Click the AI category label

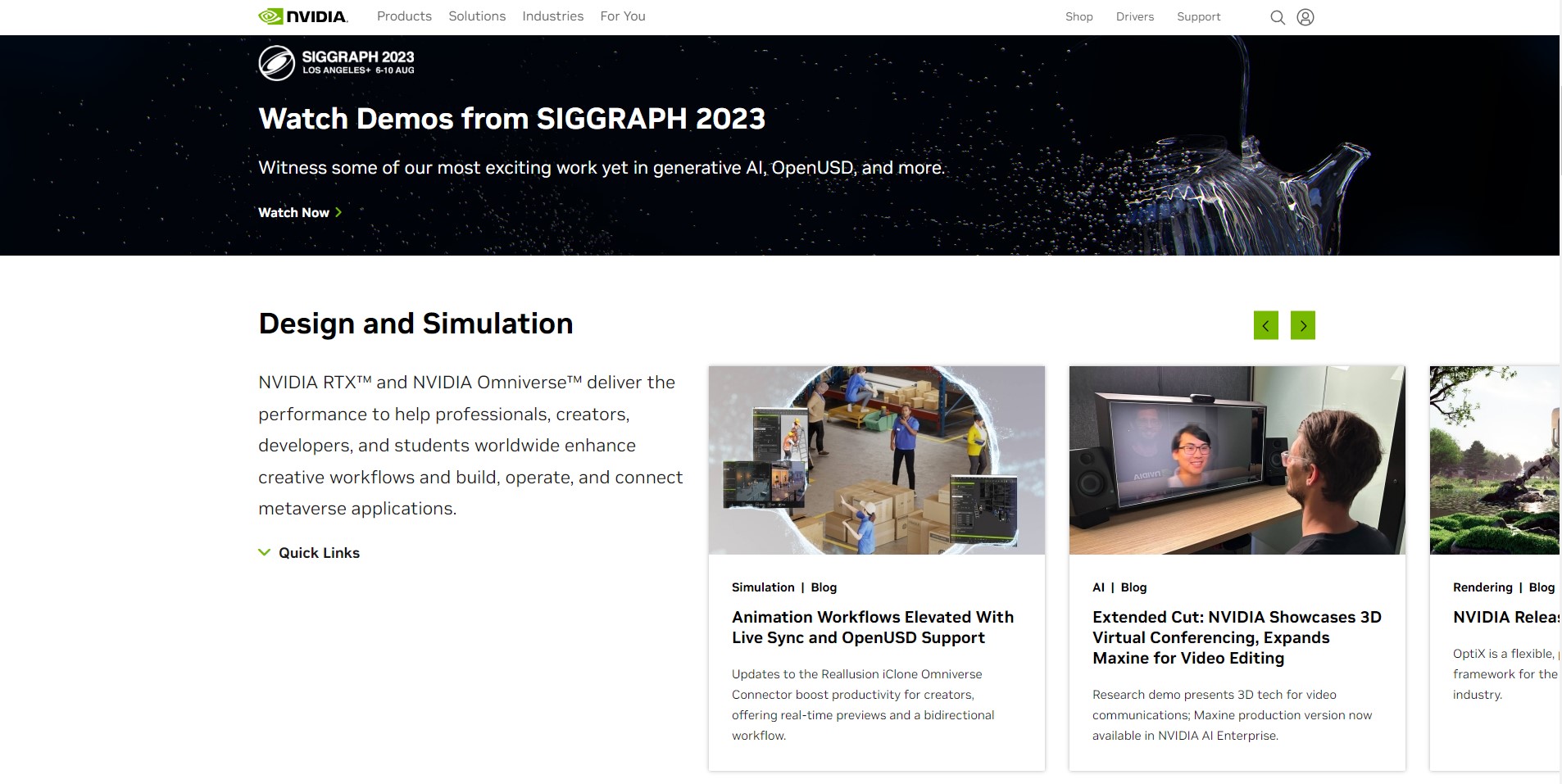(x=1098, y=587)
